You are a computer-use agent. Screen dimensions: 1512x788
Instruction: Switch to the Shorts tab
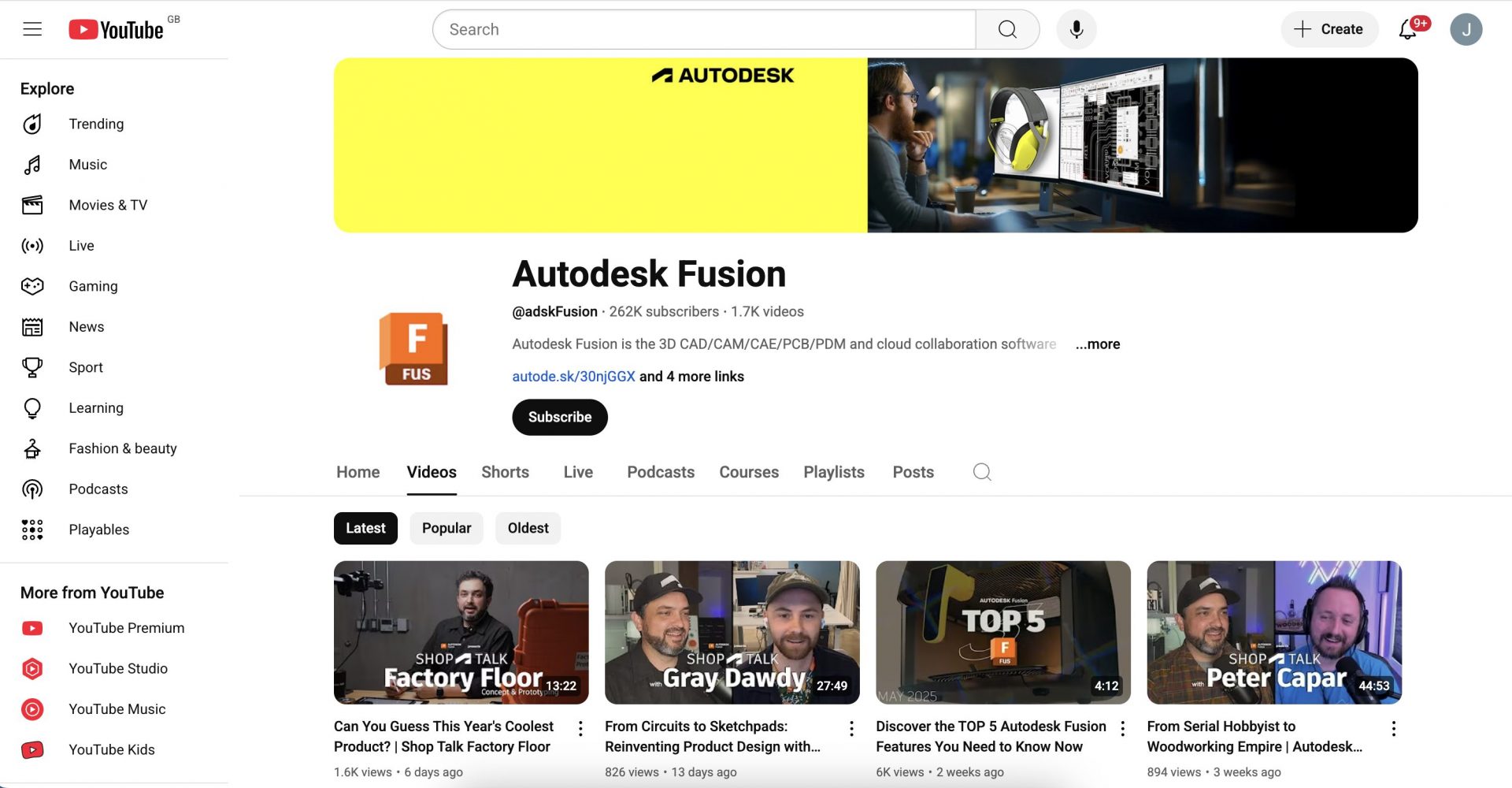tap(505, 471)
